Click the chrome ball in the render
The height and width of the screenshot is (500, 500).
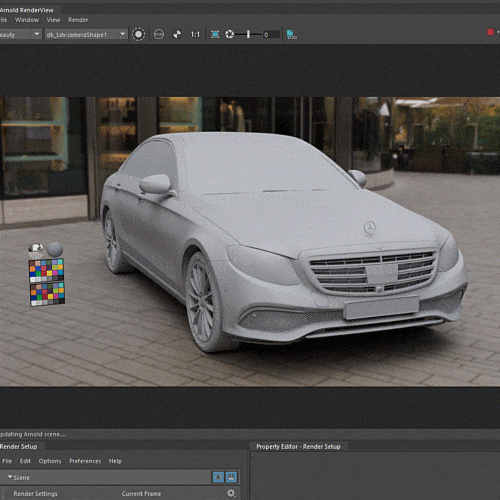coord(36,249)
